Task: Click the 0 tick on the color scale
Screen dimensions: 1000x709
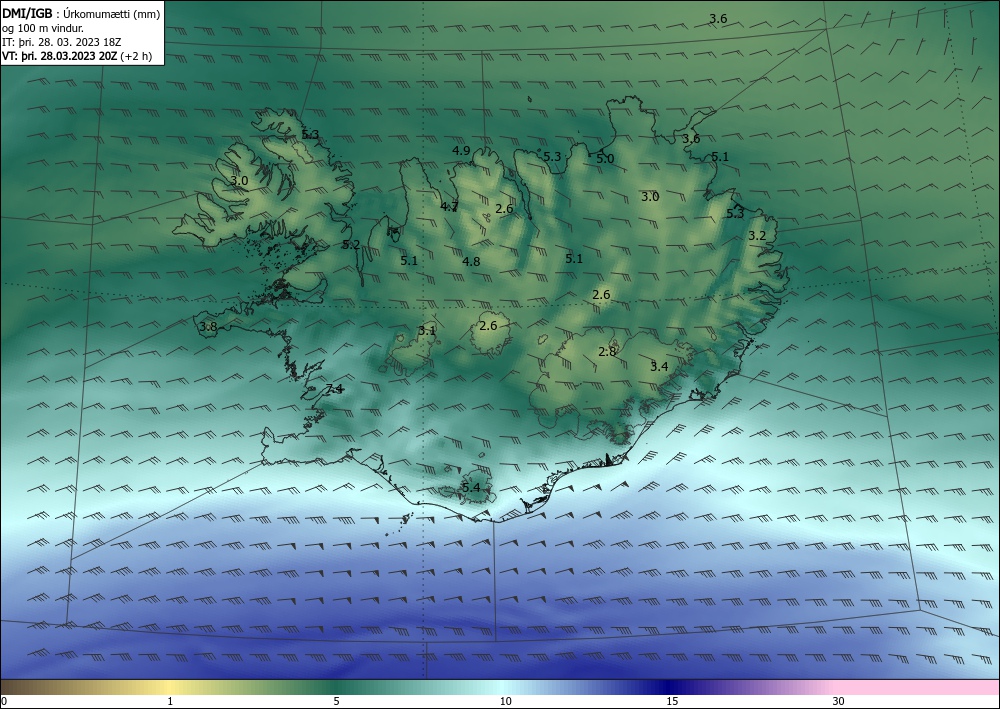Action: pos(4,701)
